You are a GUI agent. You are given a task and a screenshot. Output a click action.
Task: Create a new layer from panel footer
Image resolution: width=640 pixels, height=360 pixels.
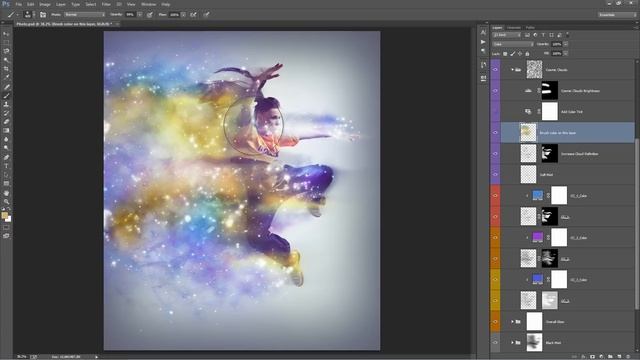619,357
